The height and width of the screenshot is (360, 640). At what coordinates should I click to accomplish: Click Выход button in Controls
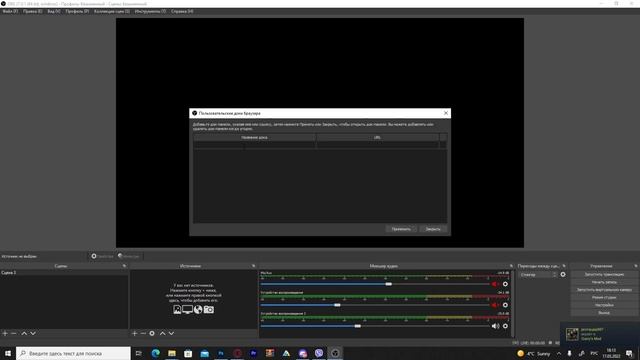(604, 313)
